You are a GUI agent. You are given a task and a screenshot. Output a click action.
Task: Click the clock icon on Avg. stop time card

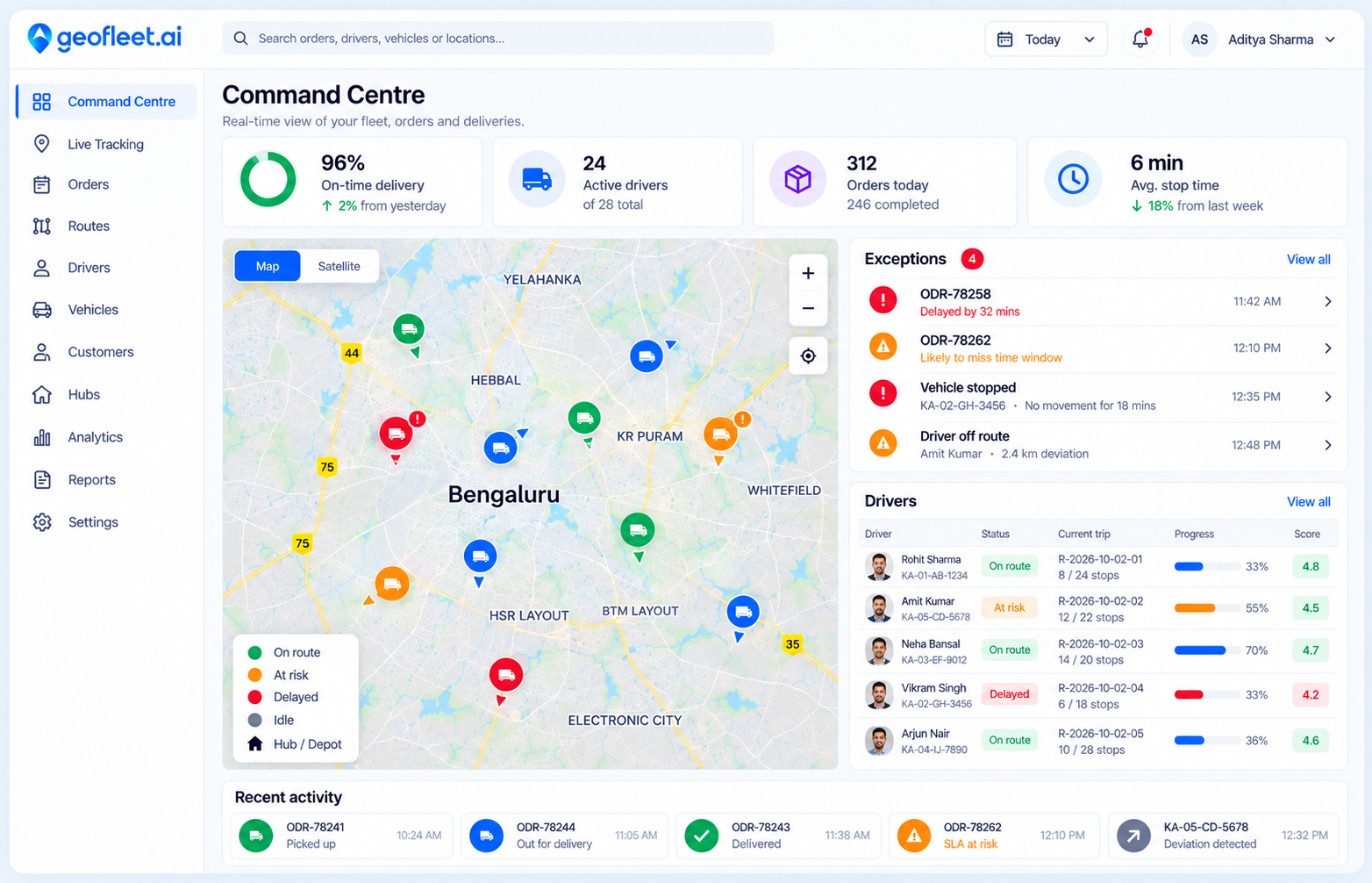click(1073, 179)
